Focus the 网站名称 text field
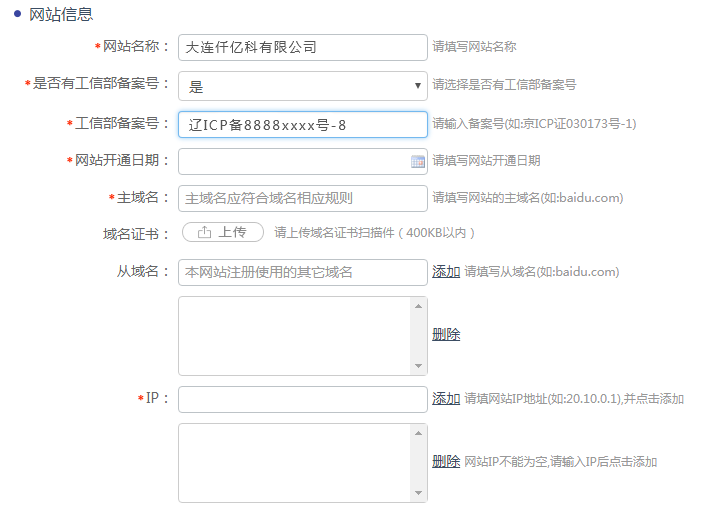 pyautogui.click(x=302, y=47)
